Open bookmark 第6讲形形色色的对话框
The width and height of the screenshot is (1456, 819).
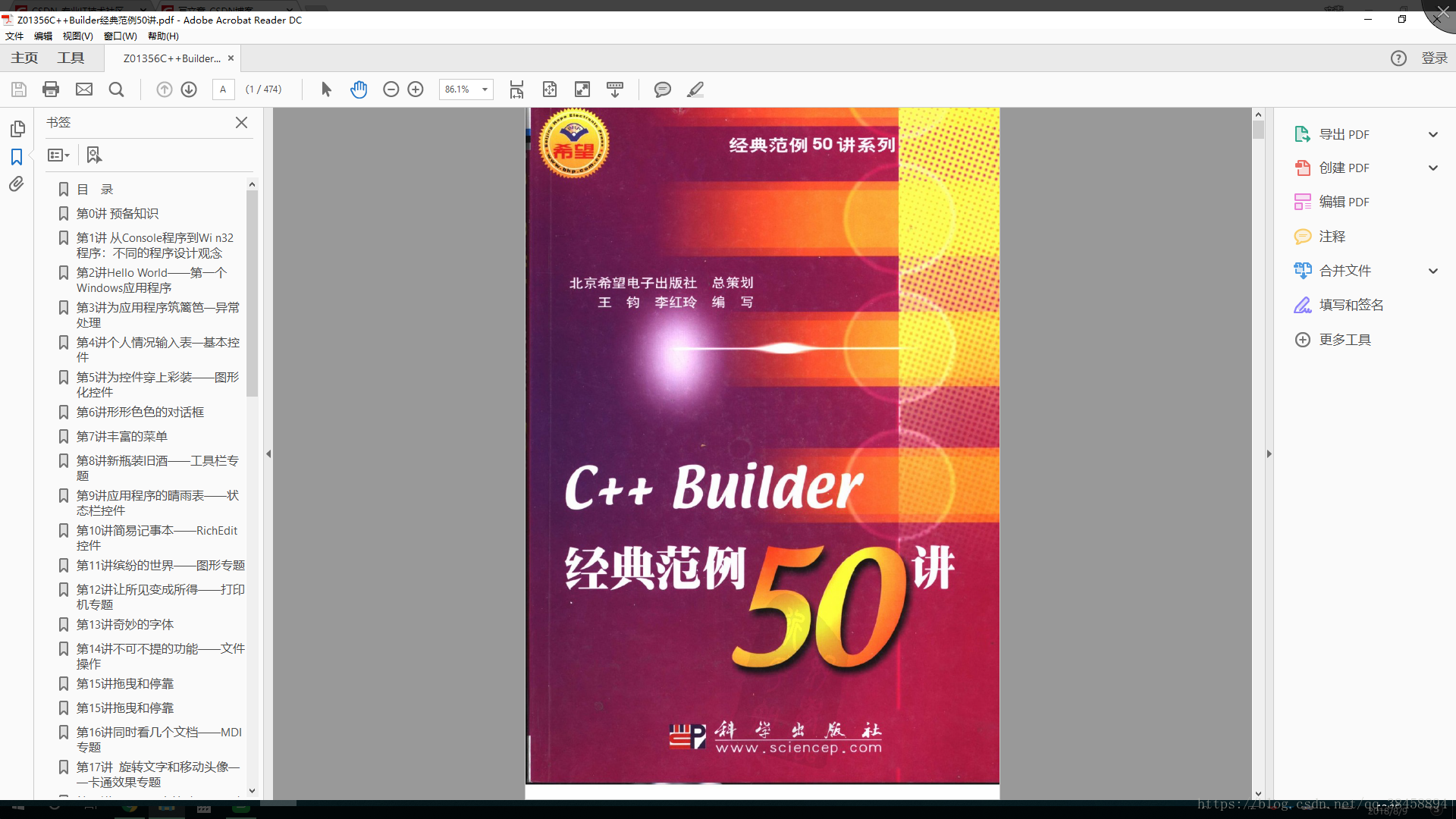point(140,413)
